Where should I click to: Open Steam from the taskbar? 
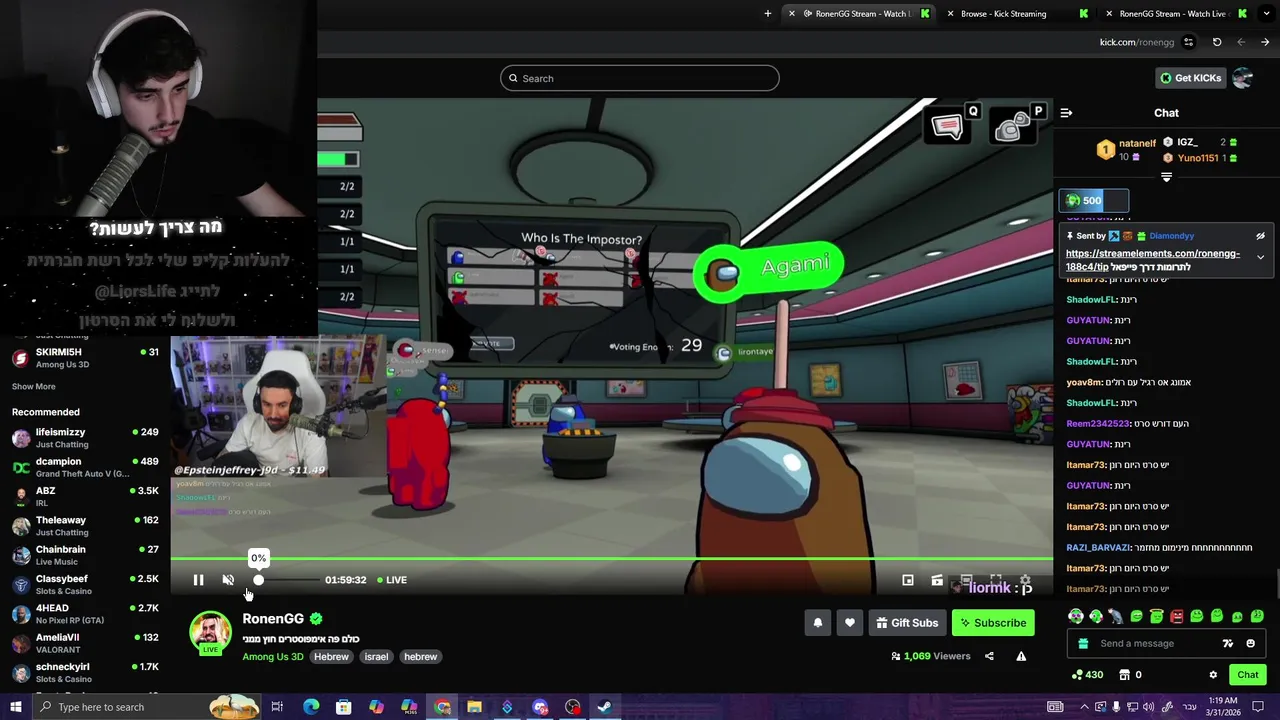[604, 707]
